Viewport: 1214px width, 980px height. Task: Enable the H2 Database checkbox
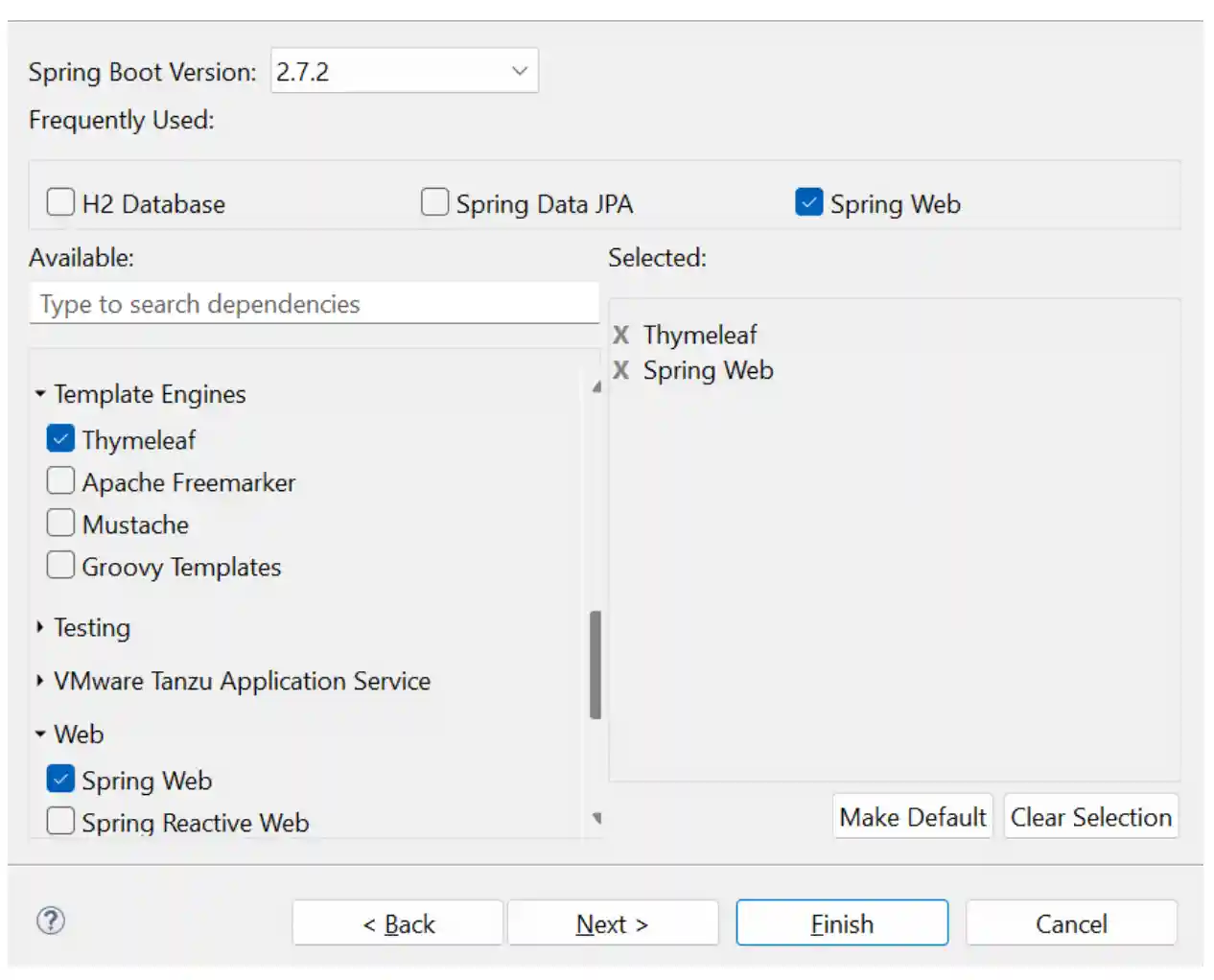coord(60,202)
